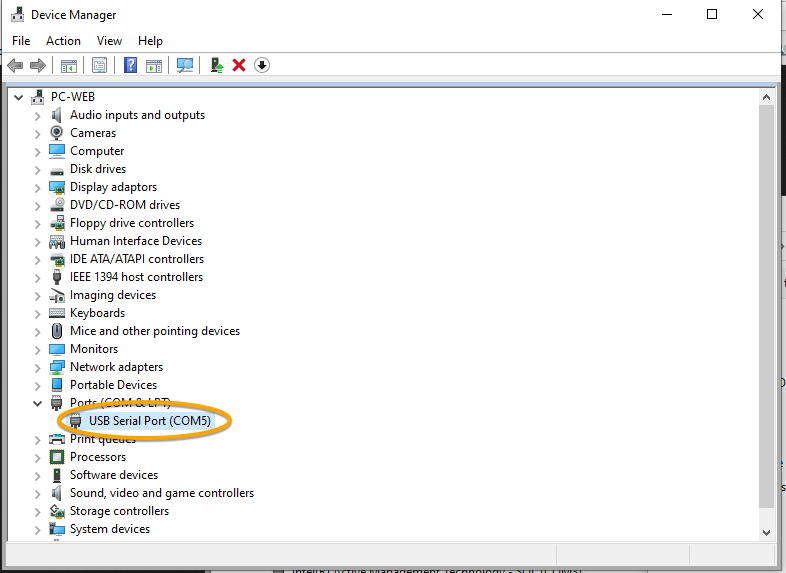This screenshot has width=786, height=573.
Task: Click the Disable device down-arrow icon
Action: pyautogui.click(x=262, y=65)
